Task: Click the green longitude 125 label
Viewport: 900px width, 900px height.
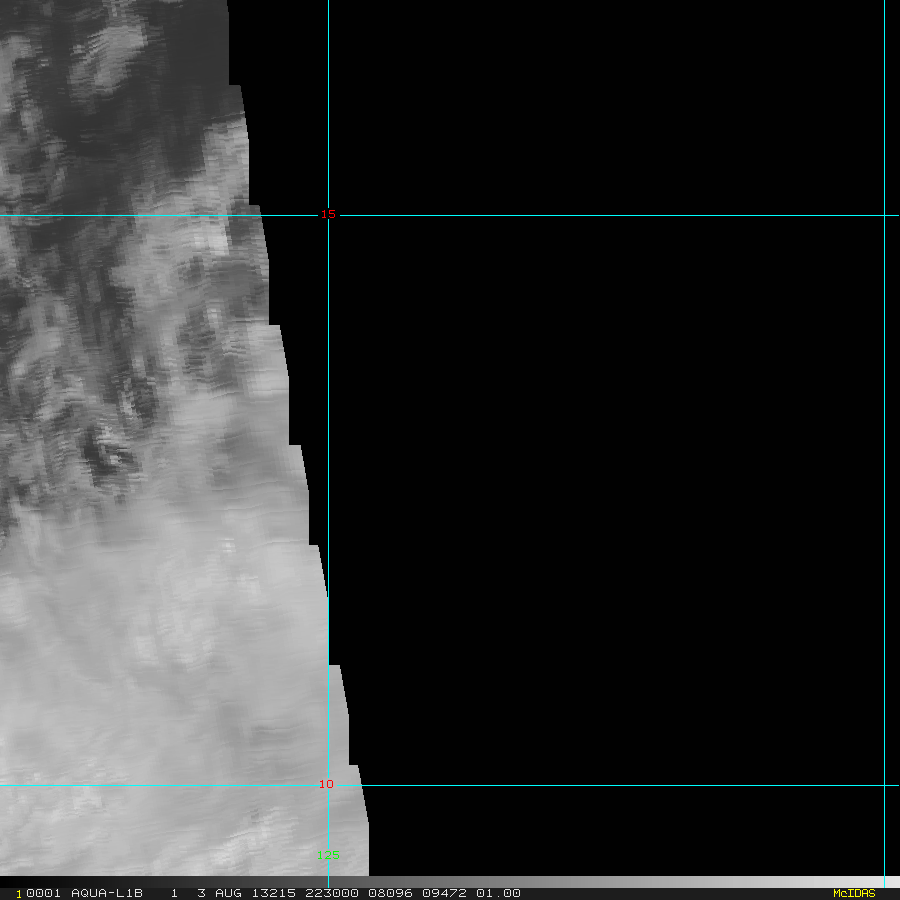Action: pos(328,855)
